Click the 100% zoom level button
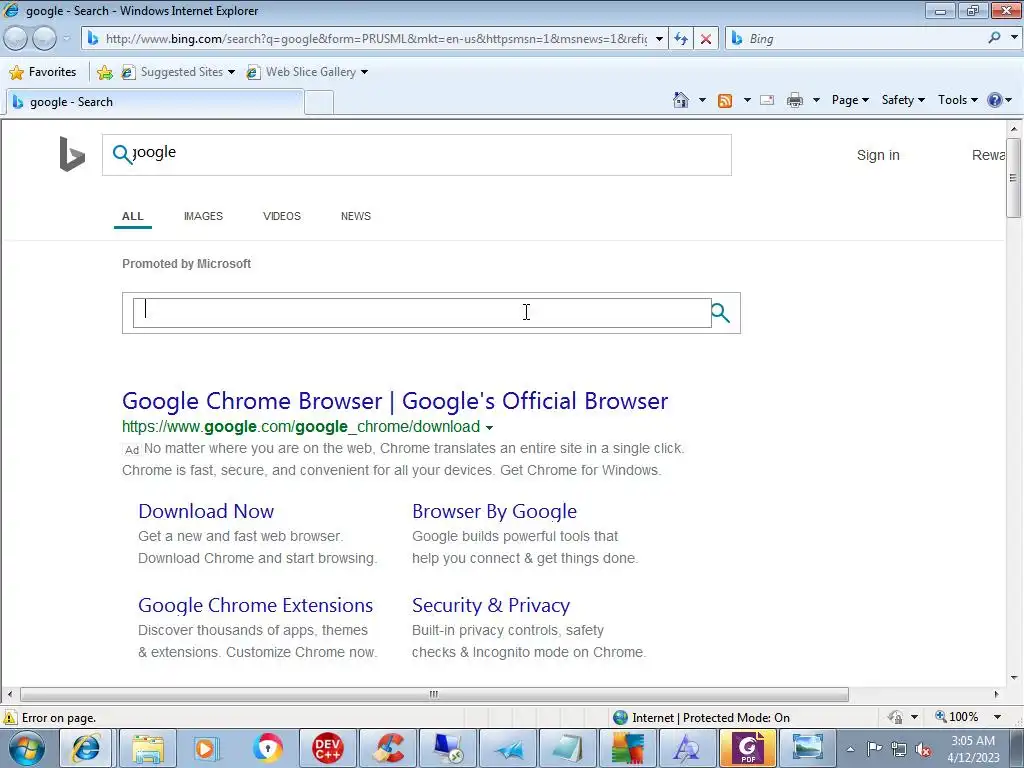This screenshot has height=768, width=1024. tap(957, 717)
